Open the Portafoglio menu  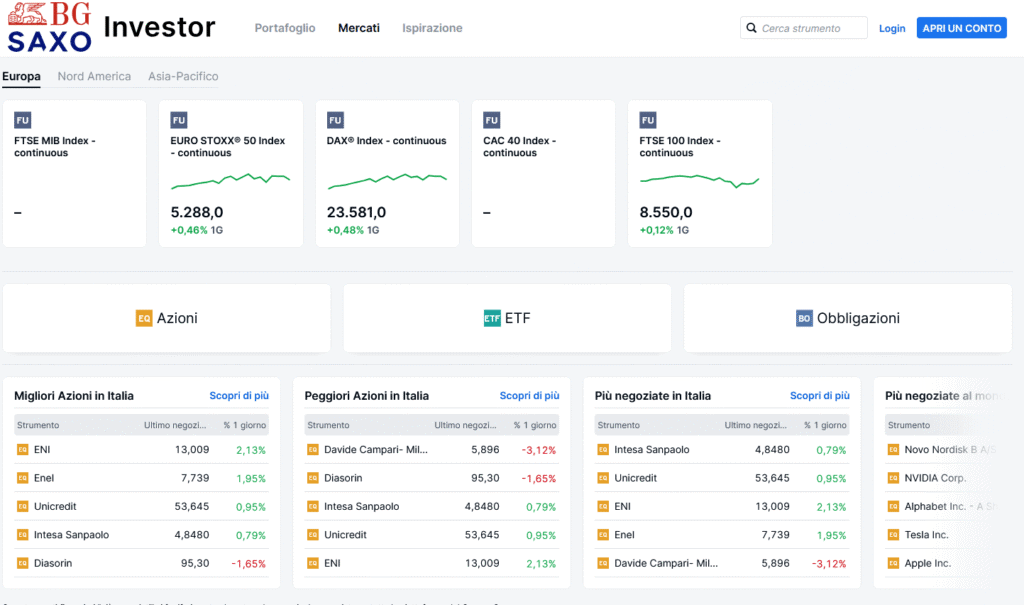[285, 28]
